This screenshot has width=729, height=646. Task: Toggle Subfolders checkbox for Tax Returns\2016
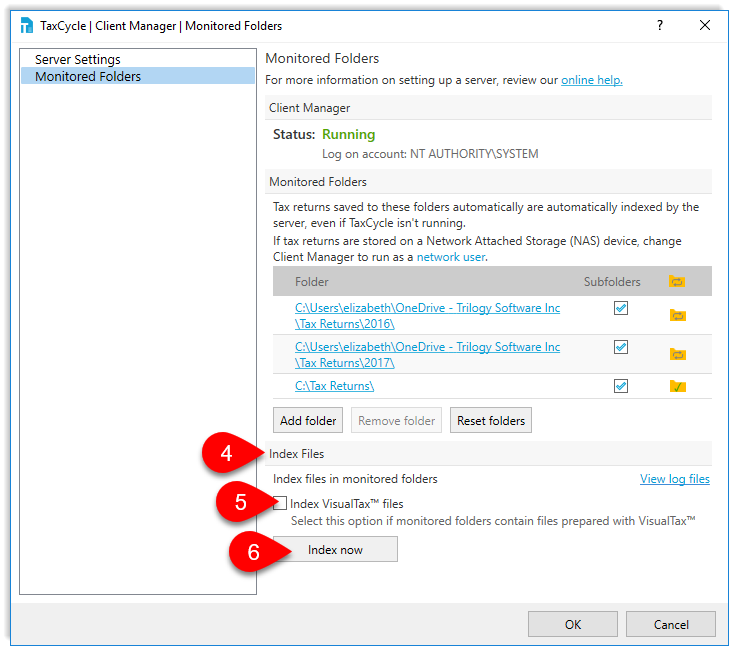(x=621, y=308)
